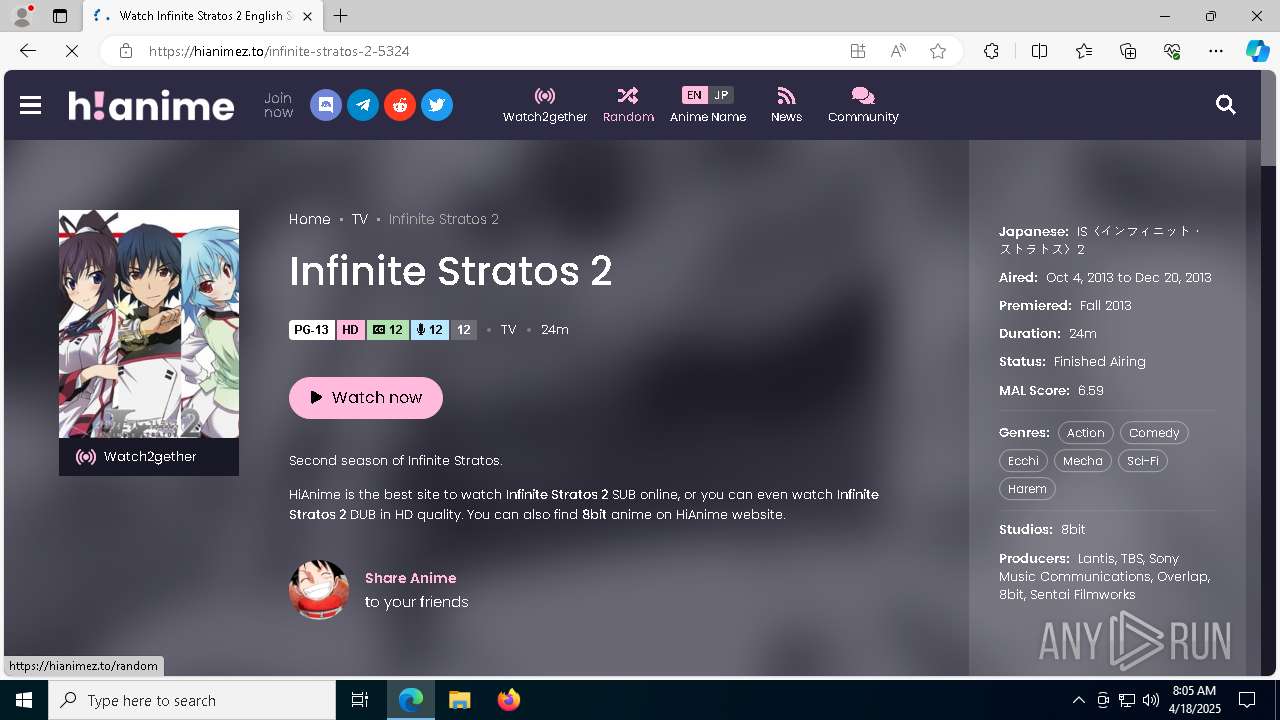
Task: Click the subtitle count 12 badge
Action: click(388, 330)
